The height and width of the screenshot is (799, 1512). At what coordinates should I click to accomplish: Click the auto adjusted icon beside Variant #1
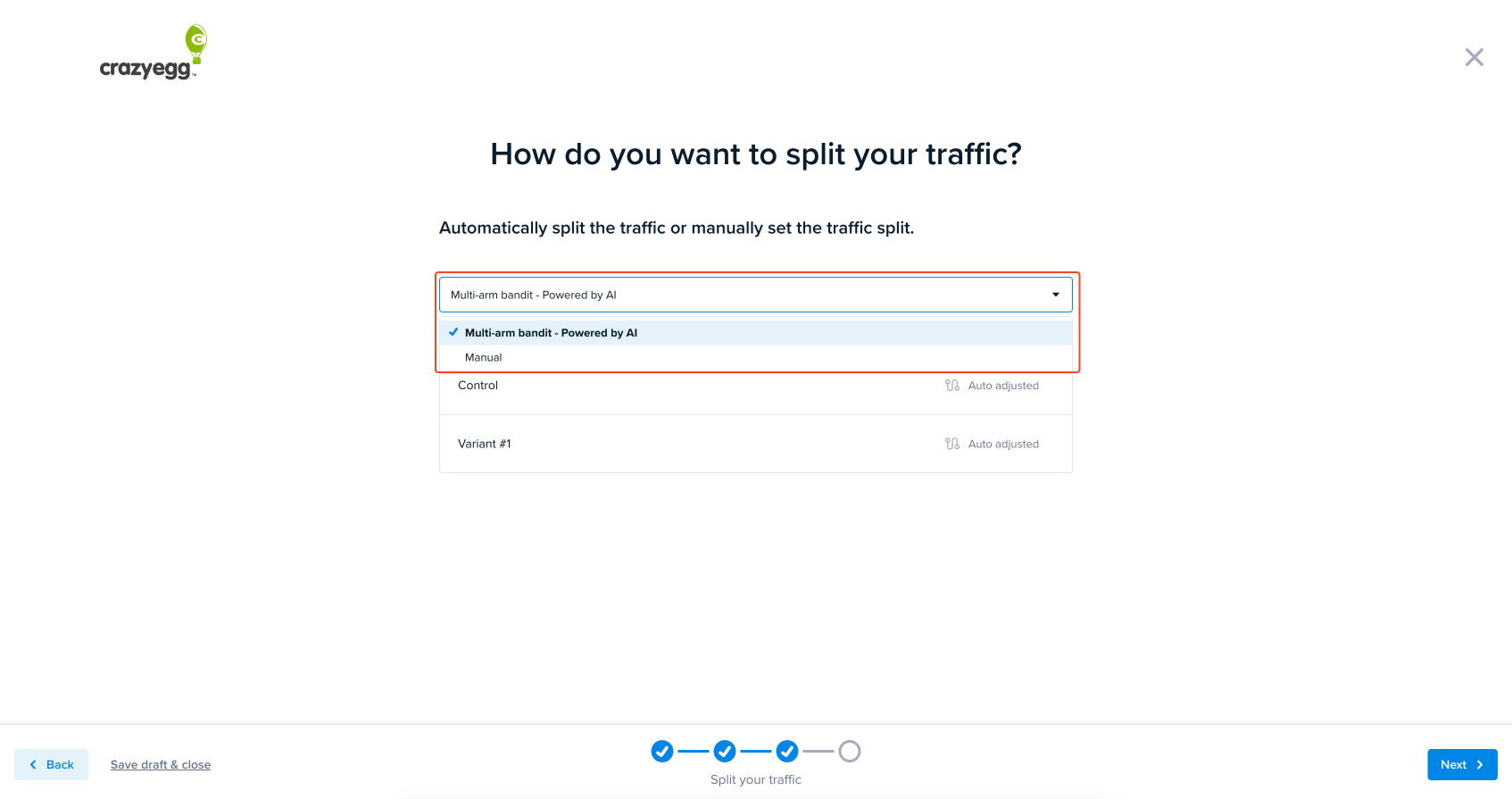(952, 444)
